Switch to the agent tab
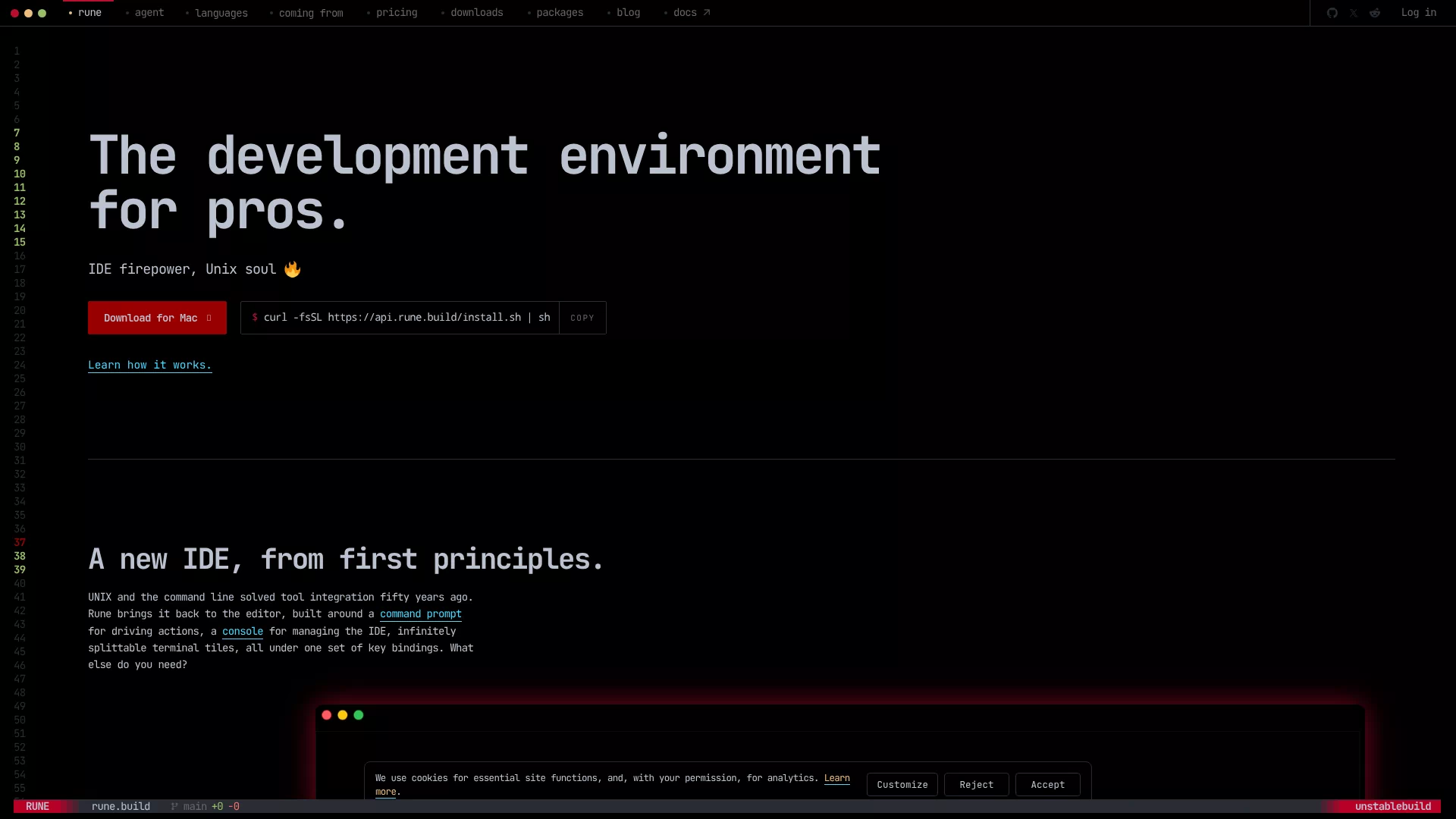 point(144,13)
